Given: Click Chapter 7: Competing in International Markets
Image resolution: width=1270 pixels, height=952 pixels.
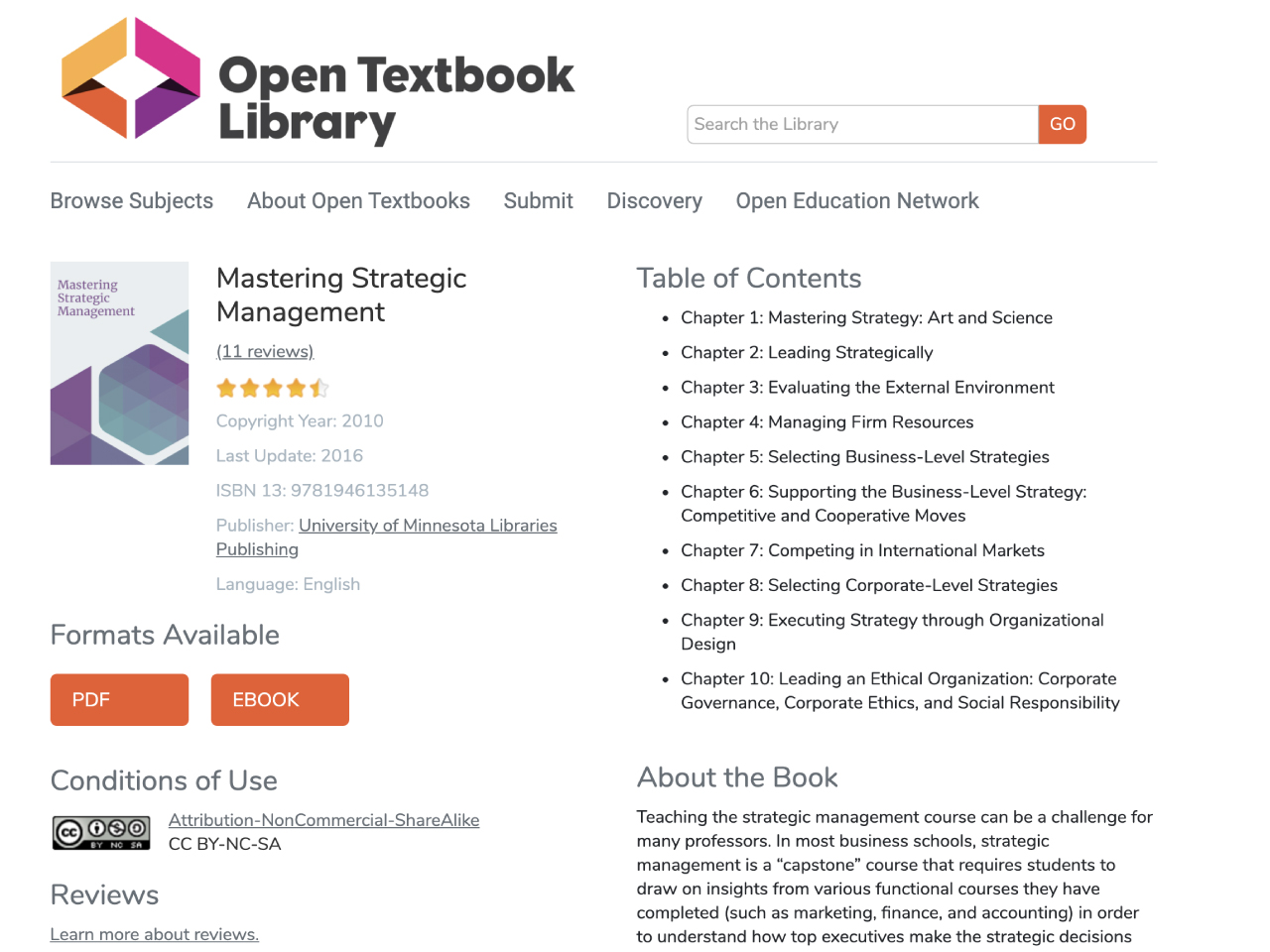Looking at the screenshot, I should (862, 550).
